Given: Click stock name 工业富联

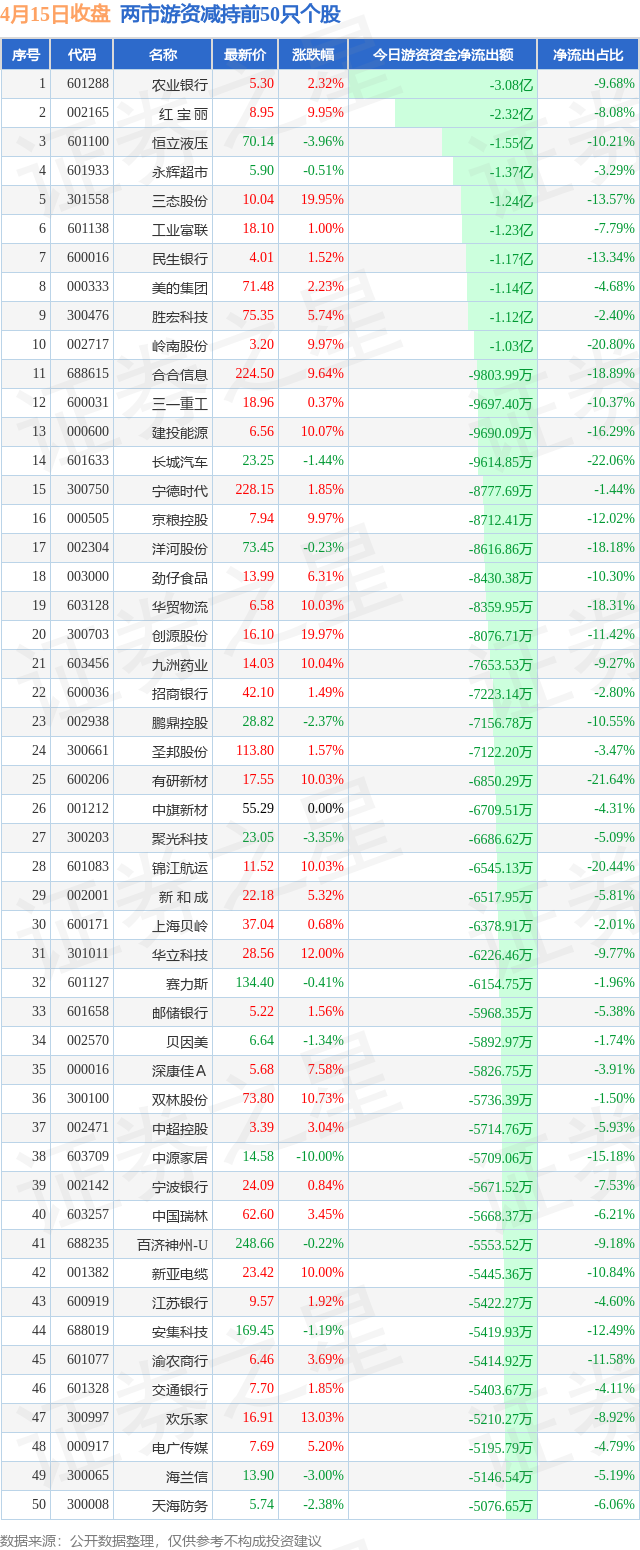Looking at the screenshot, I should pos(180,229).
